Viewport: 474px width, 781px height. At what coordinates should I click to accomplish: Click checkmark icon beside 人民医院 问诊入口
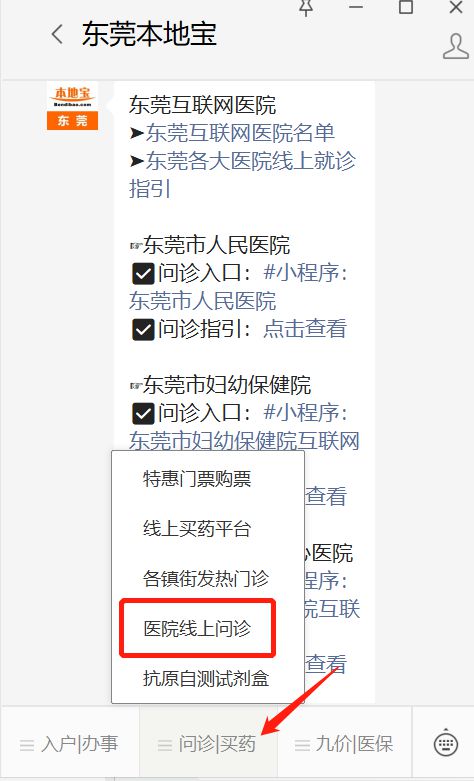point(143,273)
